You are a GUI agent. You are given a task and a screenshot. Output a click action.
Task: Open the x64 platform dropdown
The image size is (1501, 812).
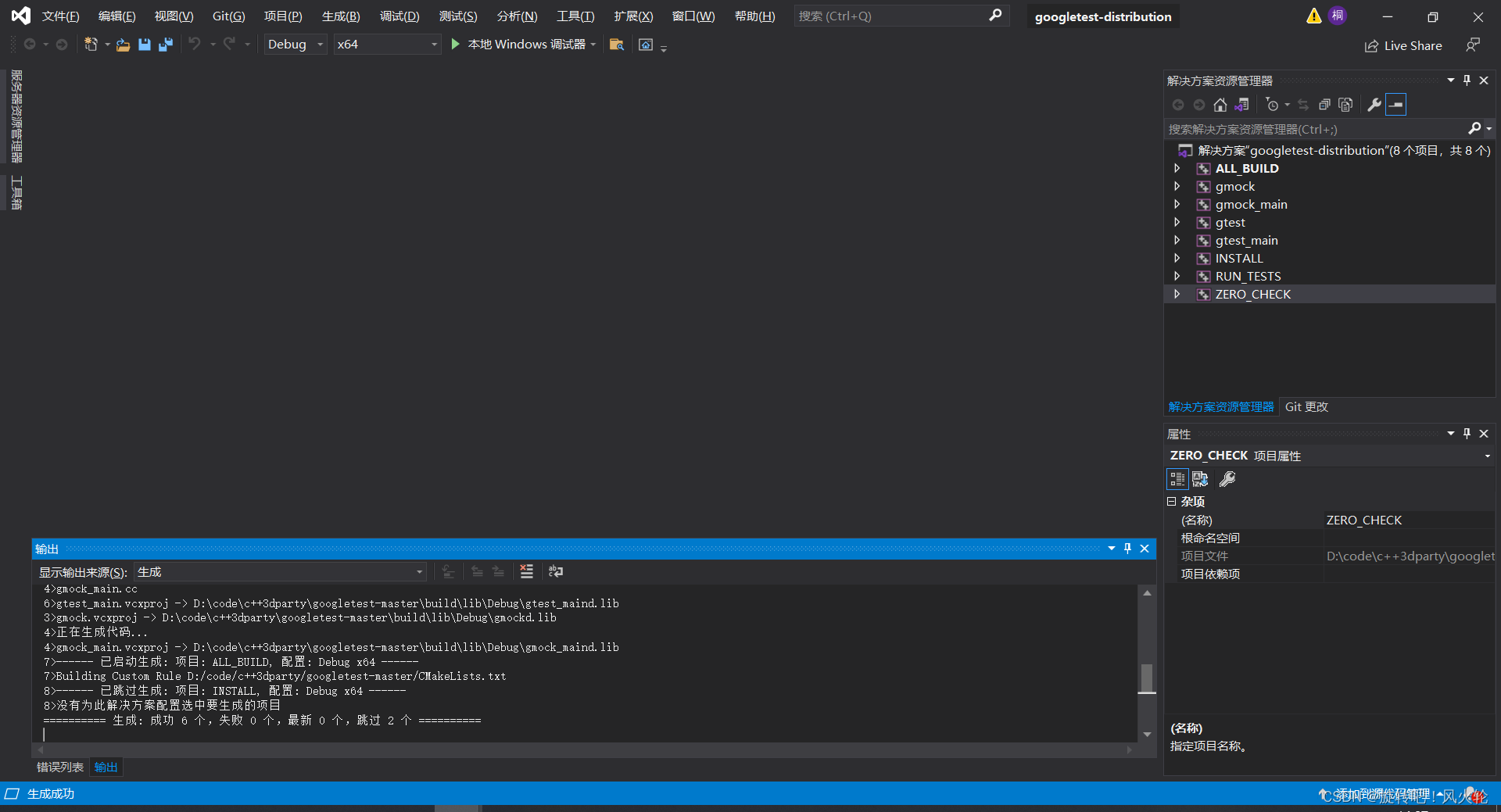(387, 45)
